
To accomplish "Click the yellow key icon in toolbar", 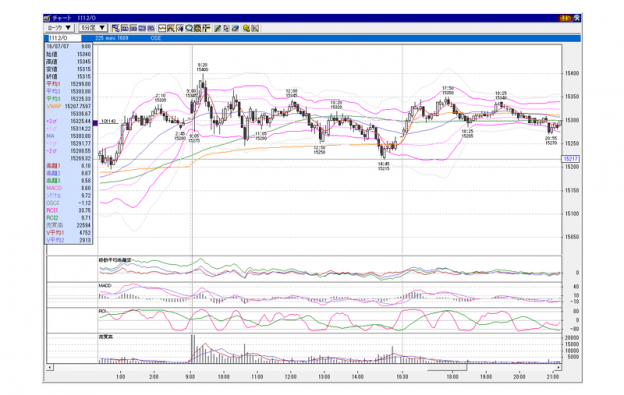I will click(x=246, y=28).
